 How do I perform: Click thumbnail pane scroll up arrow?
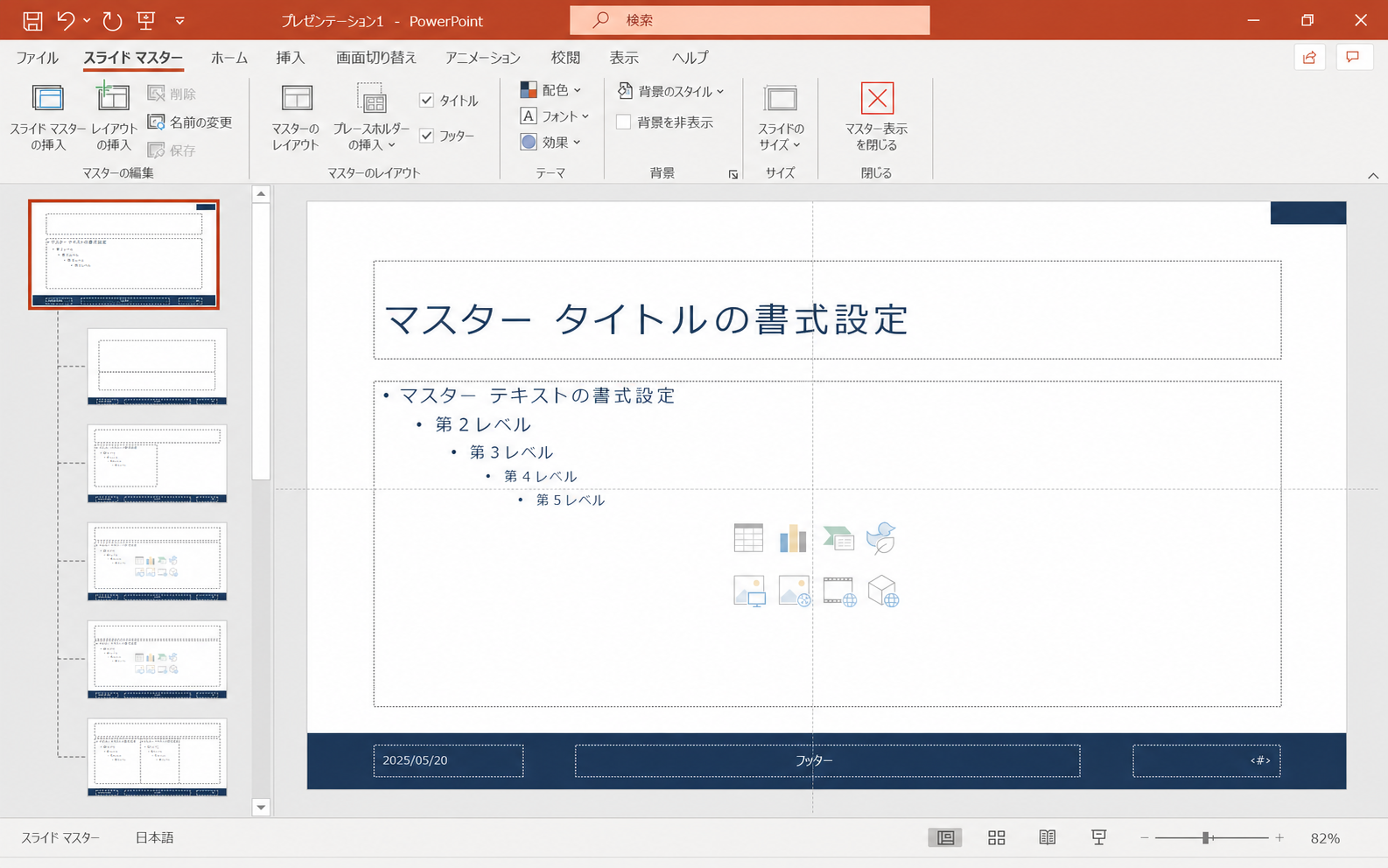tap(261, 194)
